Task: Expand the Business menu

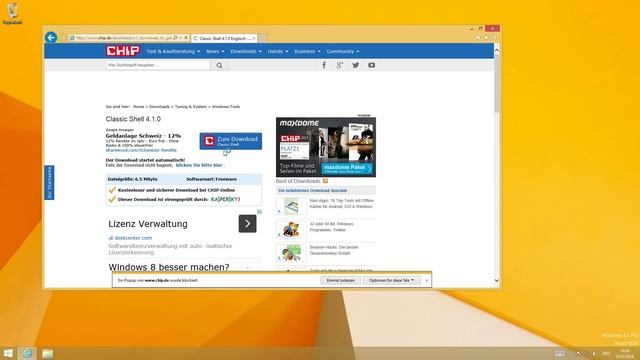Action: click(307, 51)
